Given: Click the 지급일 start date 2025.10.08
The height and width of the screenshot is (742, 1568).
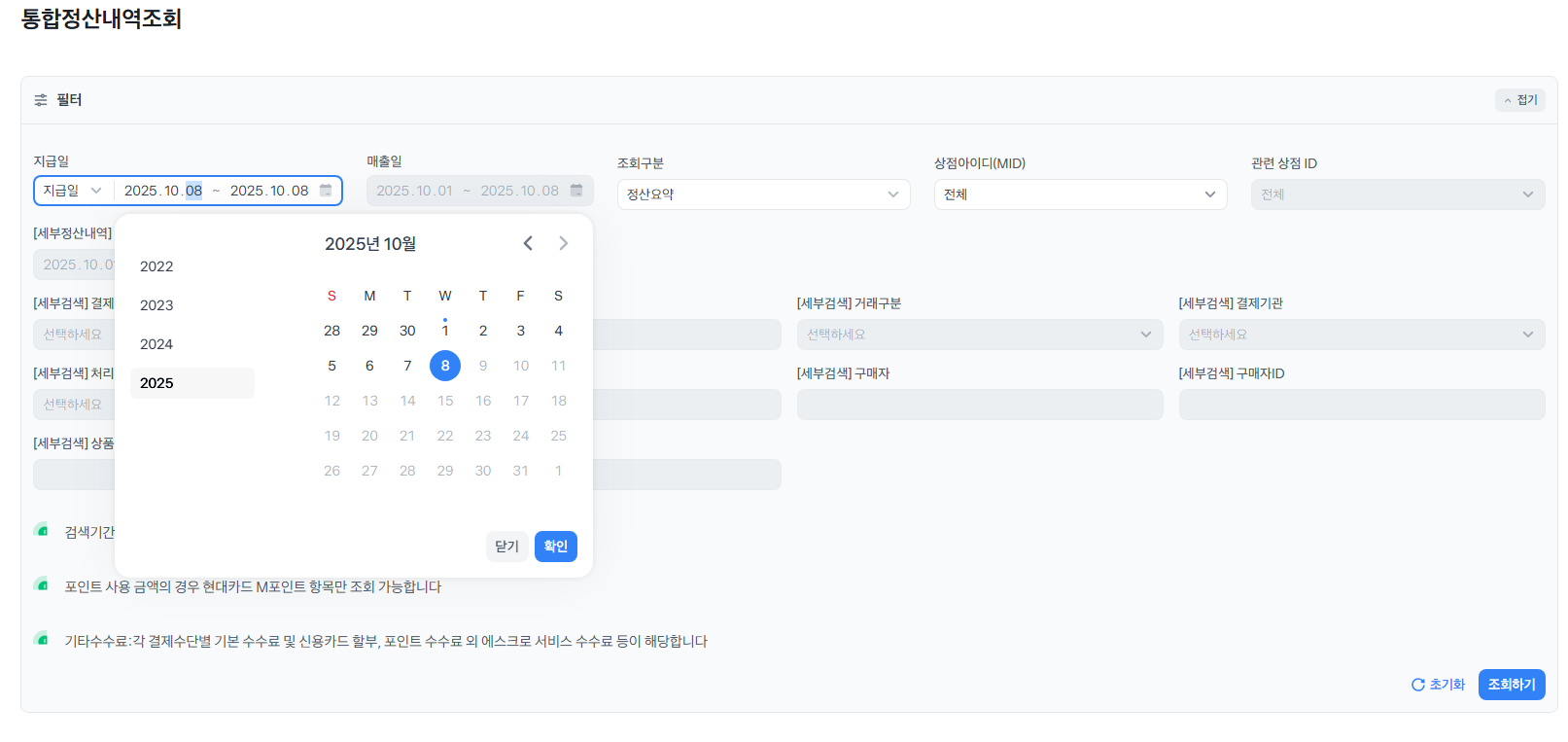Looking at the screenshot, I should click(x=163, y=191).
